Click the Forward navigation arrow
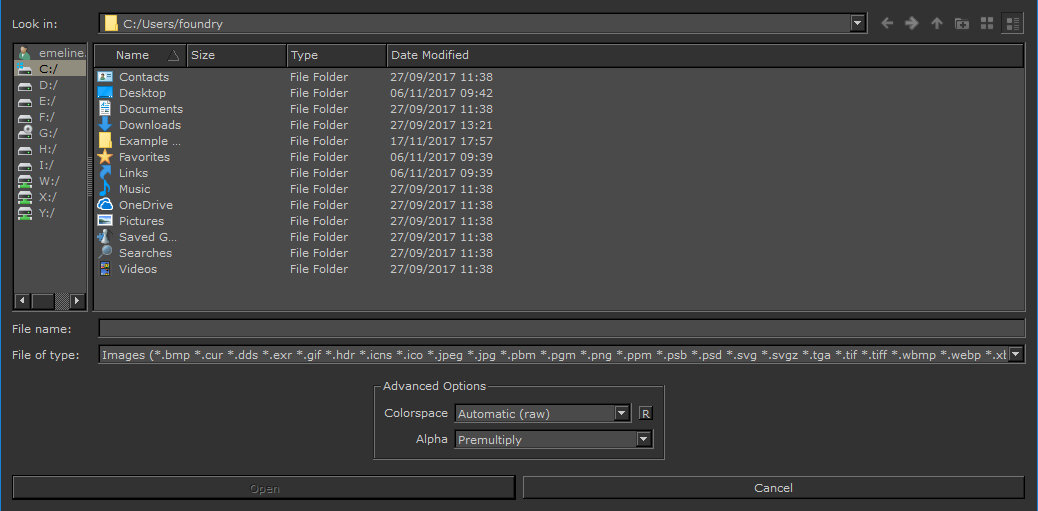Image resolution: width=1038 pixels, height=511 pixels. click(x=911, y=23)
